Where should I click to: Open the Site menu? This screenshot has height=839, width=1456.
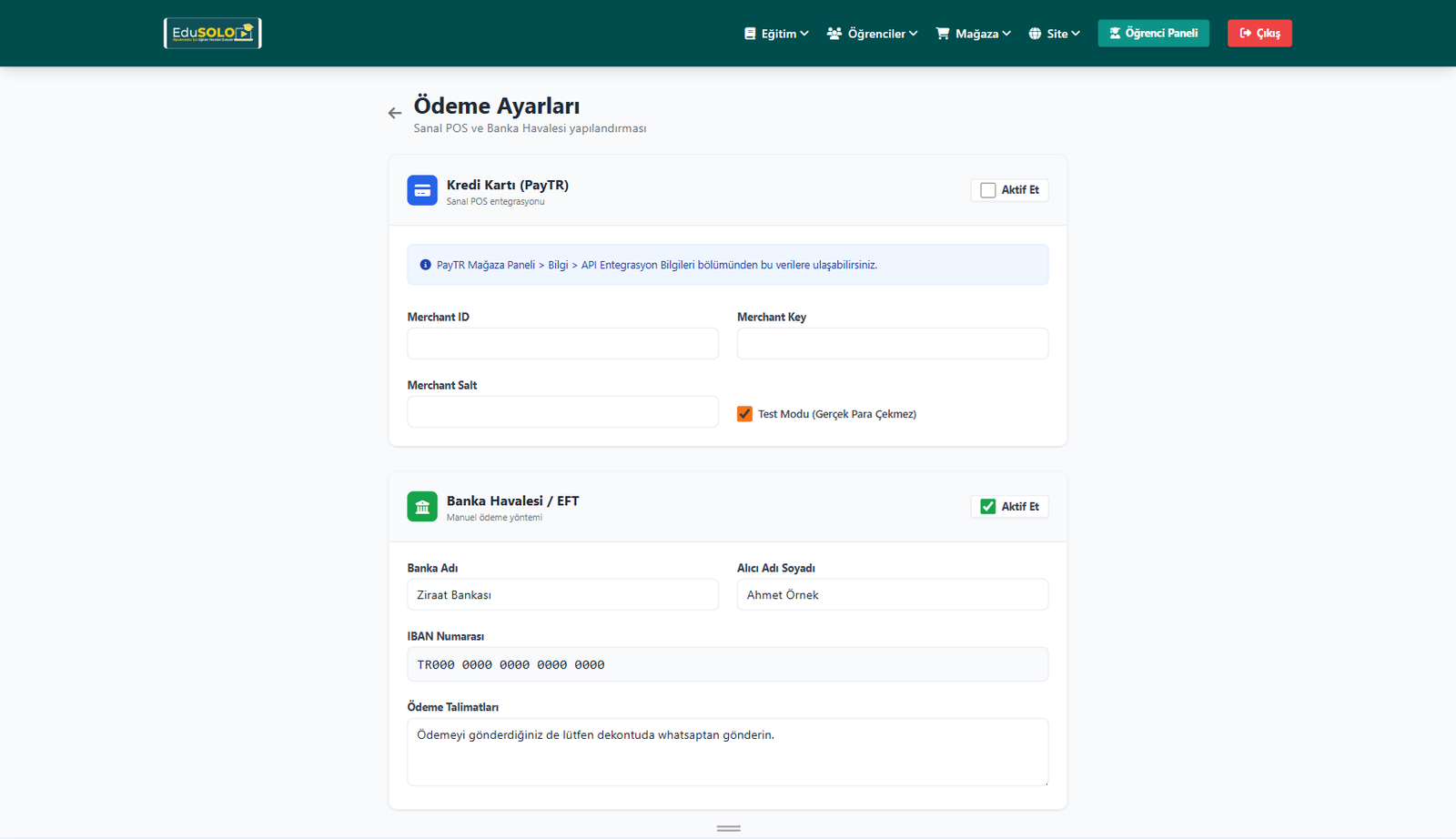click(x=1056, y=34)
